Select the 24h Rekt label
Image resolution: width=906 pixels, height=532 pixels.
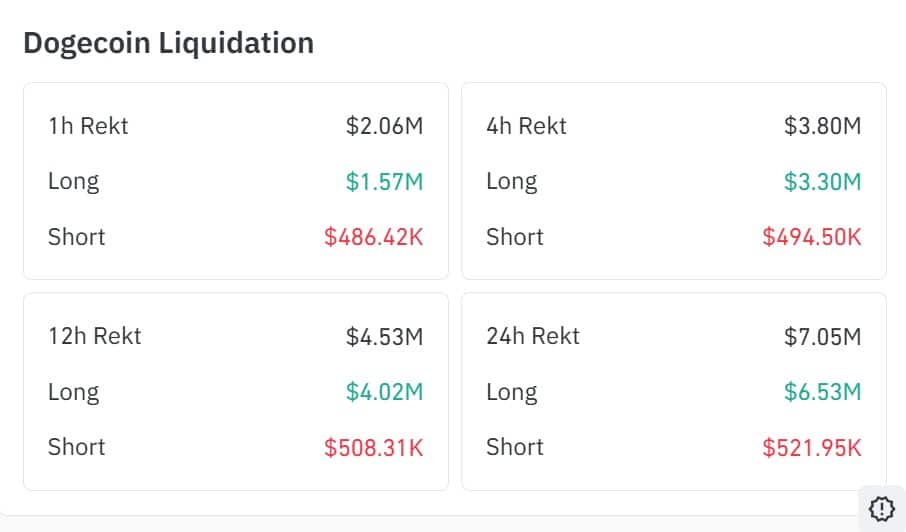click(x=532, y=336)
